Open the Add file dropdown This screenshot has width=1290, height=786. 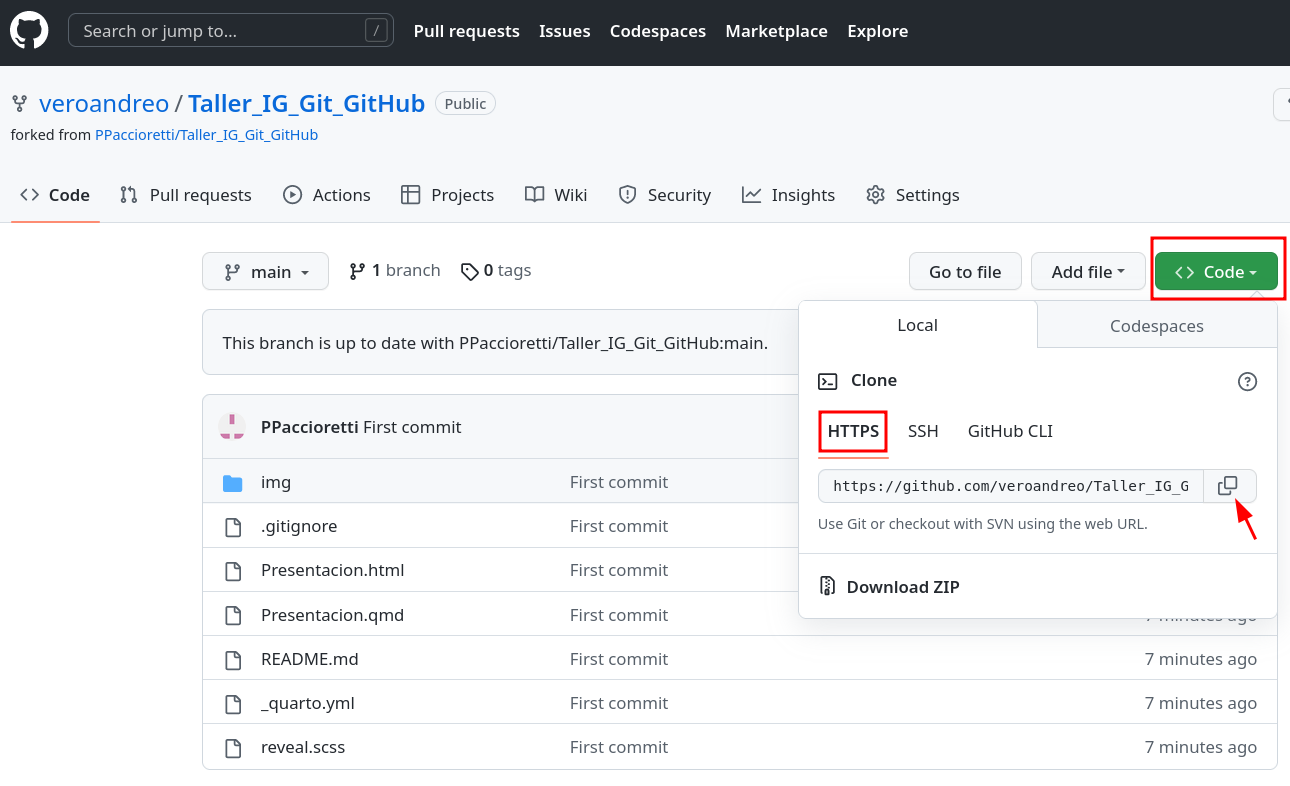(x=1087, y=271)
